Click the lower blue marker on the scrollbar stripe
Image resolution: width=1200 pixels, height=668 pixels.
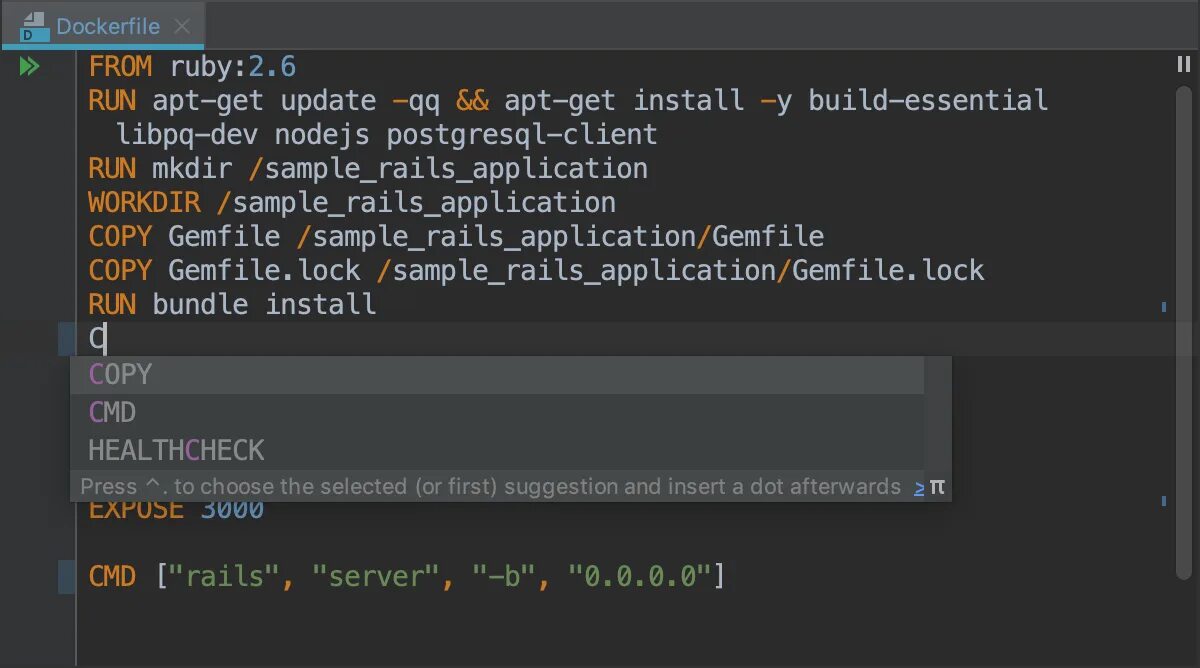tap(1164, 499)
